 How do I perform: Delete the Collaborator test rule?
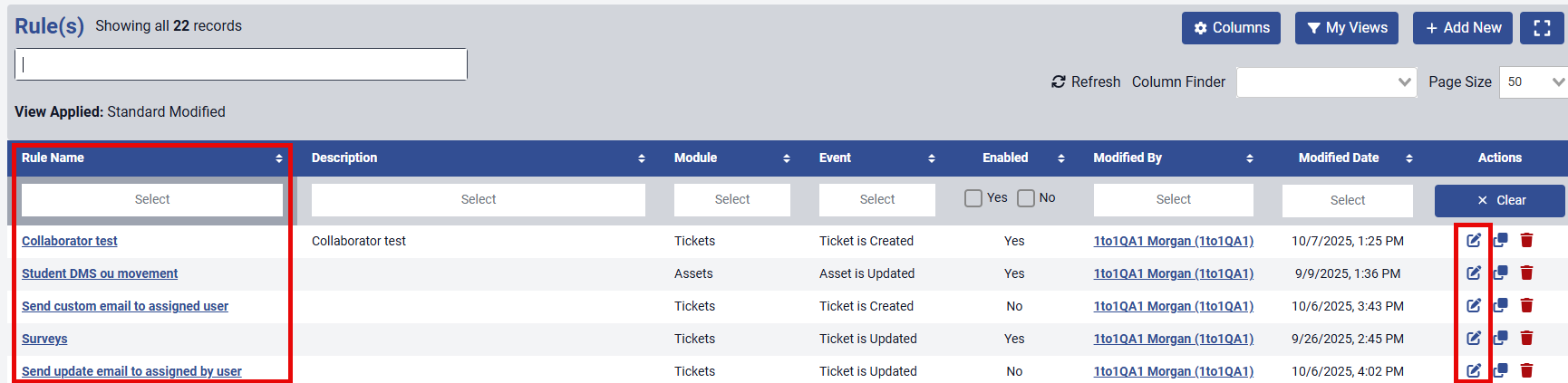[1526, 240]
